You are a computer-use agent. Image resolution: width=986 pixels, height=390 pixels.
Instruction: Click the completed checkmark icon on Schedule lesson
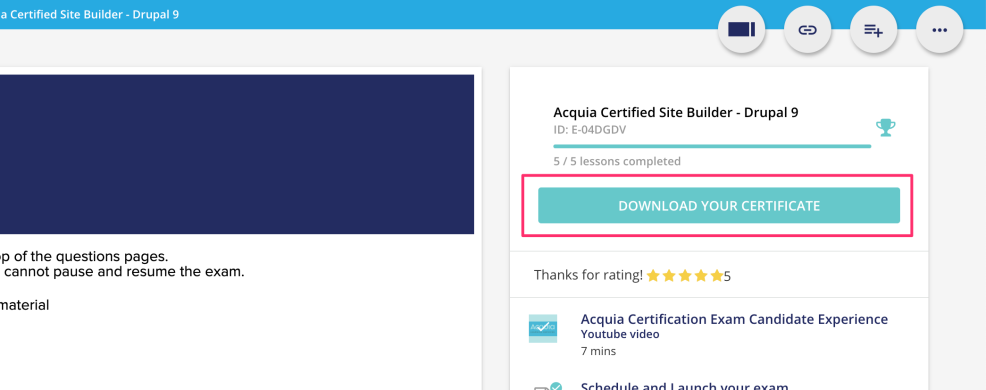tap(556, 386)
